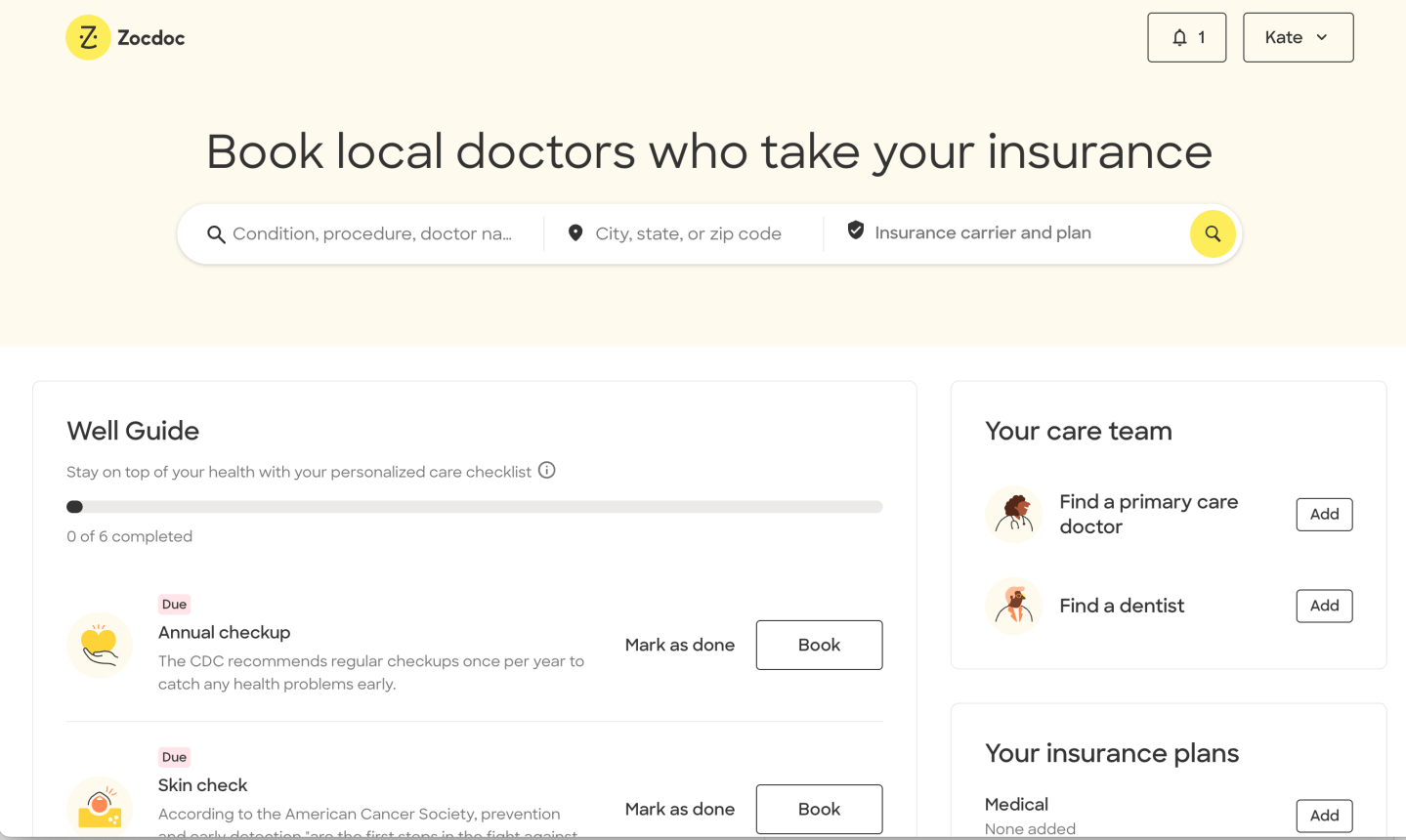Mark the Skin check as done
1406x840 pixels.
click(x=680, y=809)
